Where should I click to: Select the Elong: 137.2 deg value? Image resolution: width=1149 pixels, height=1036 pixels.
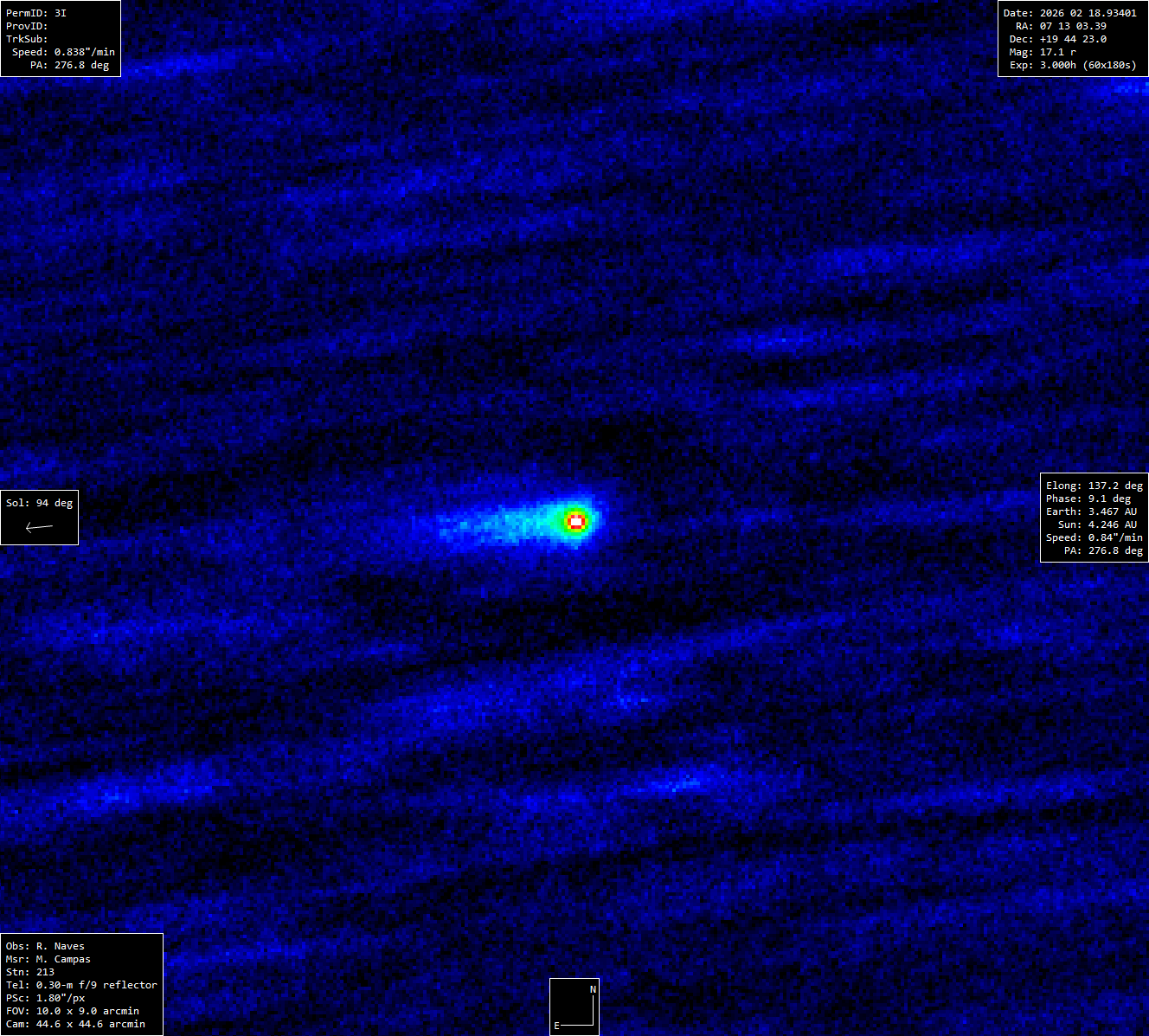(1094, 486)
